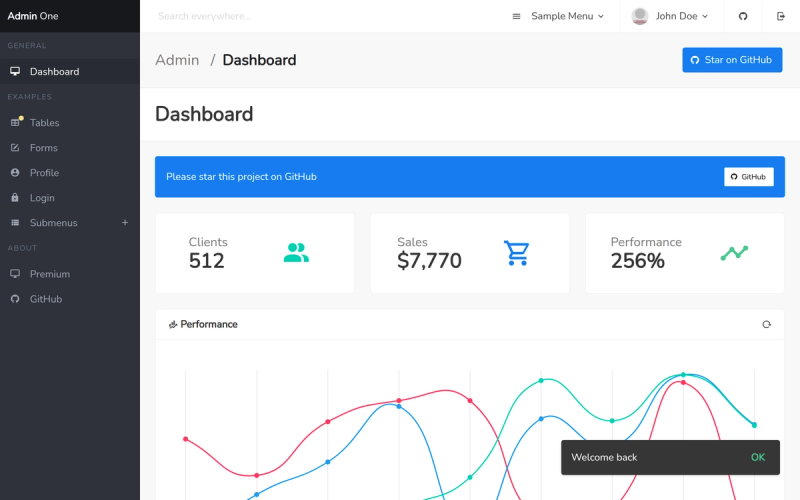Click the Admin breadcrumb
800x500 pixels.
177,60
